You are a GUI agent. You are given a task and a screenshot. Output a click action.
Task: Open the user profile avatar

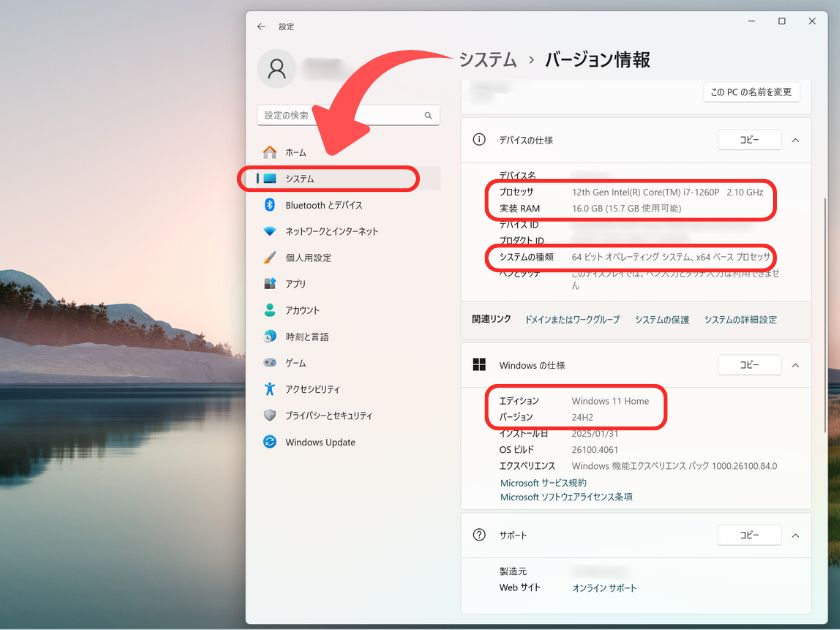pos(276,69)
